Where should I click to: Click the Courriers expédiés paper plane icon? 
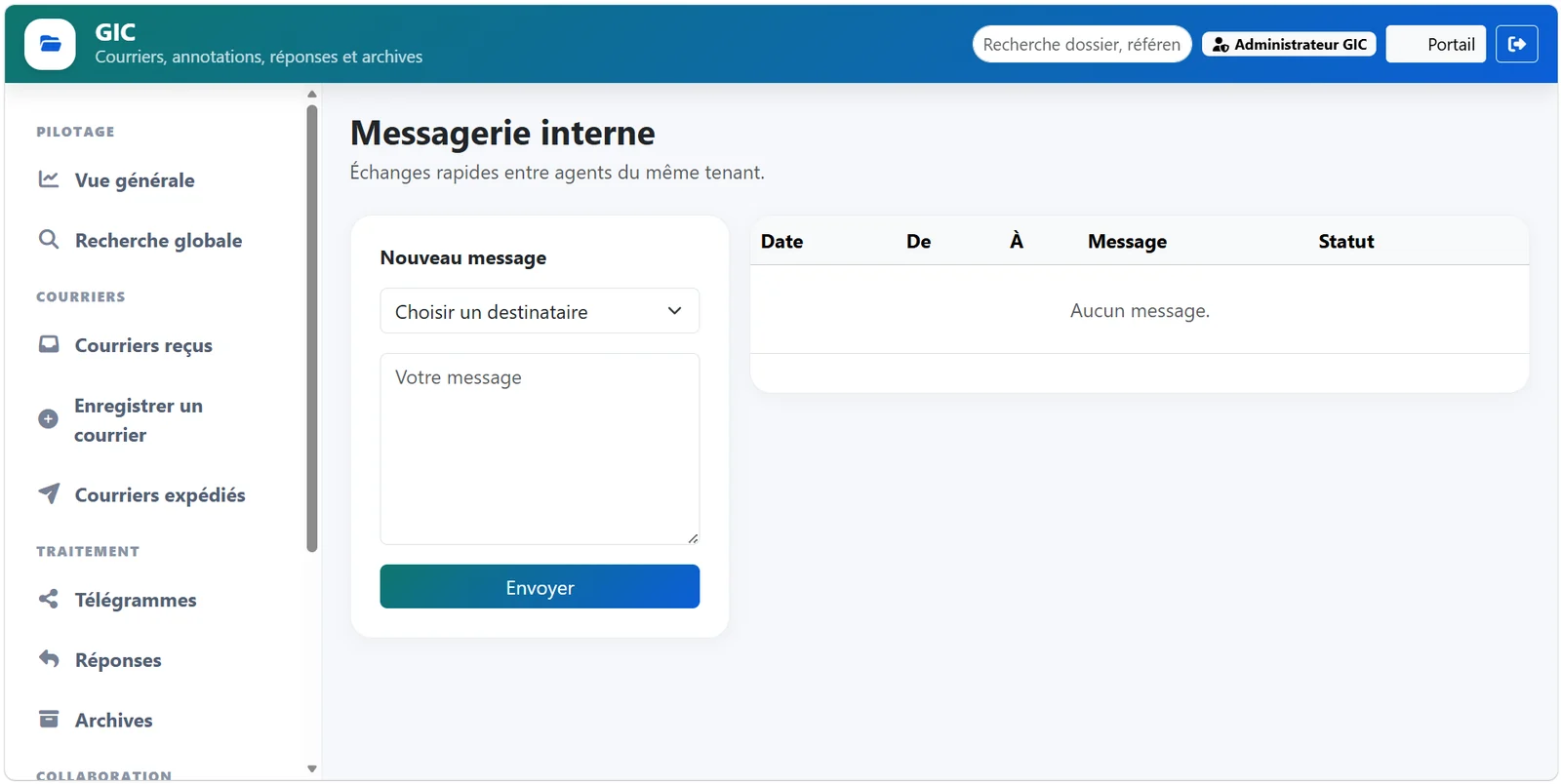click(49, 493)
